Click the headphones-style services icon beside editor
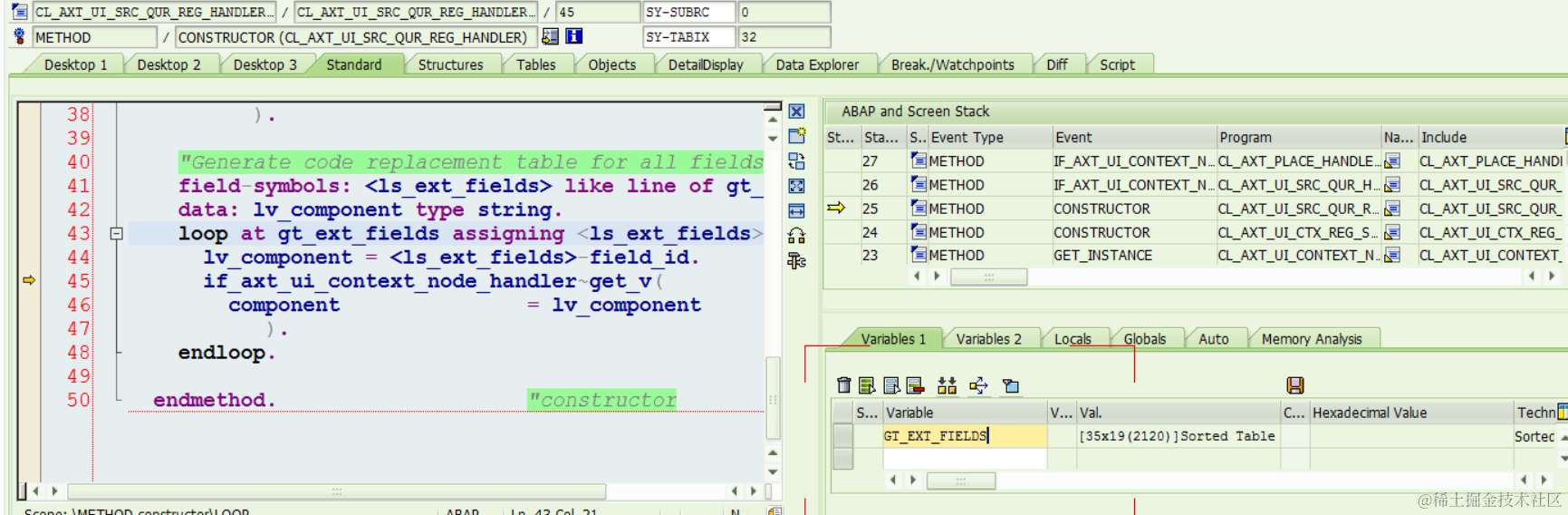This screenshot has height=515, width=1568. 796,236
